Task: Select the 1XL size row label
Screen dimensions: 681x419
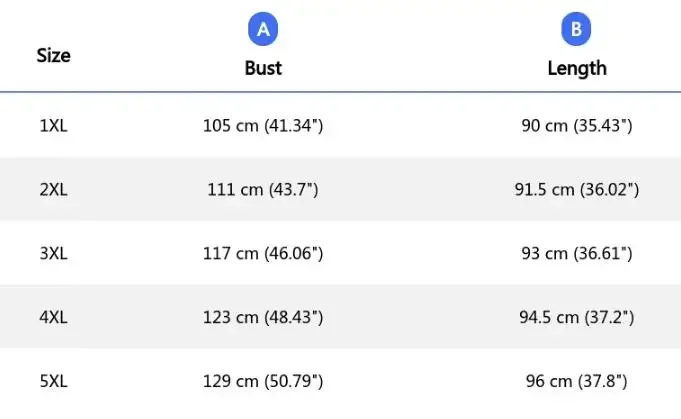Action: click(x=54, y=126)
